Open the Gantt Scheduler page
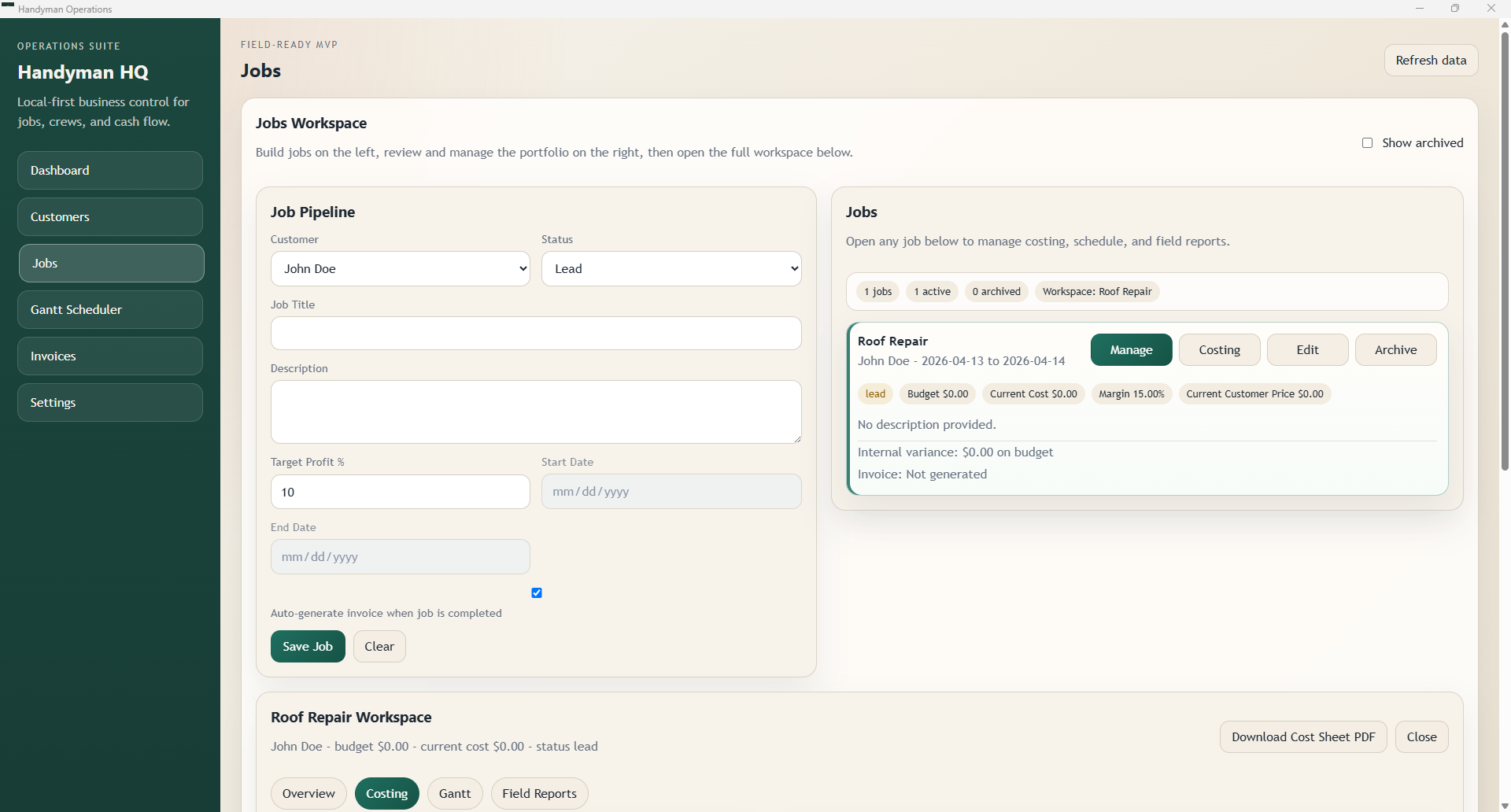Screen dimensions: 1511x812 coord(110,309)
